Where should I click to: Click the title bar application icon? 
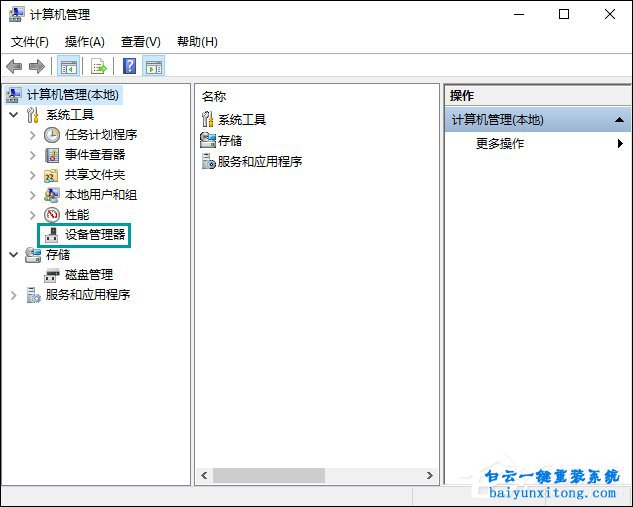coord(16,15)
